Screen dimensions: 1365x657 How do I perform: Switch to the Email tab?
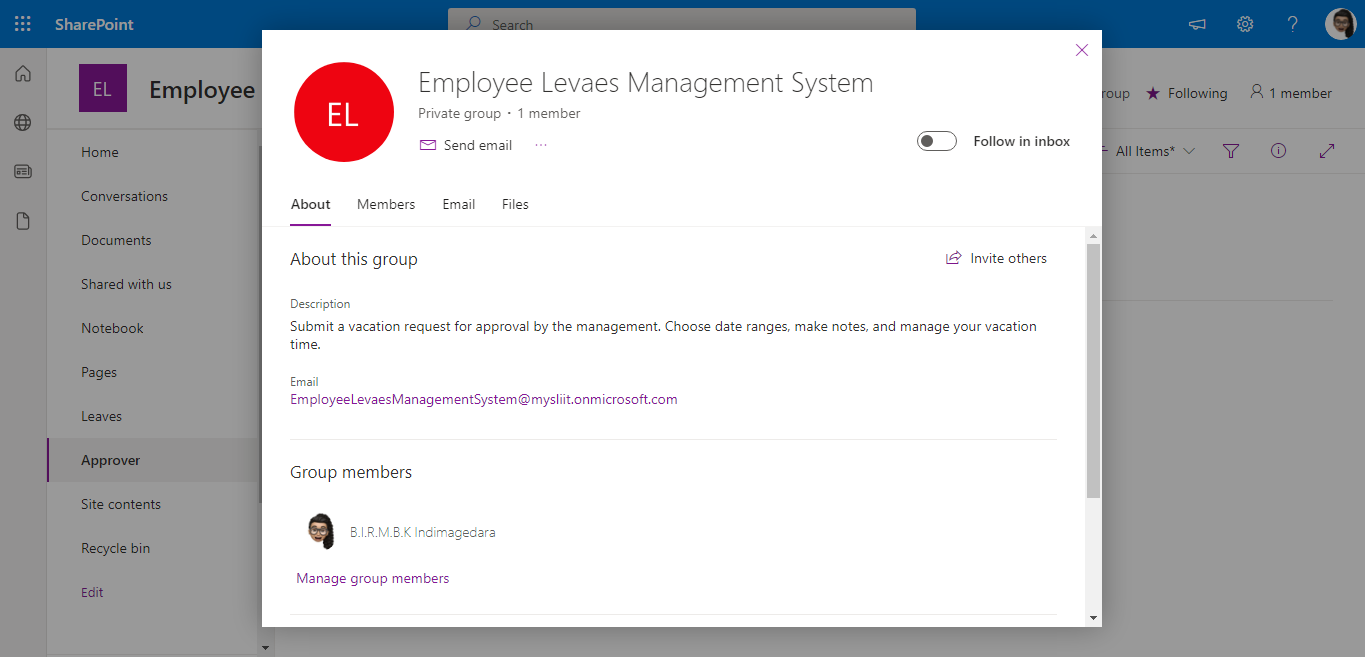coord(459,204)
